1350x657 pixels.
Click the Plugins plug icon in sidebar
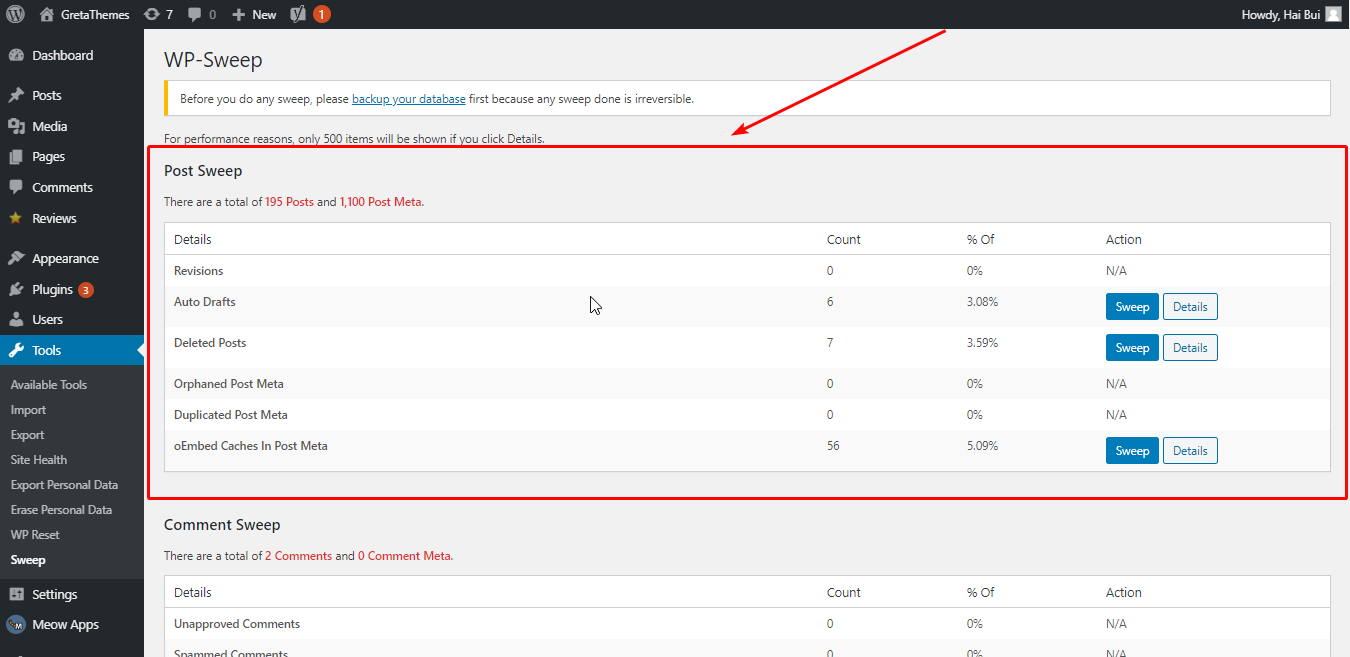pyautogui.click(x=16, y=289)
